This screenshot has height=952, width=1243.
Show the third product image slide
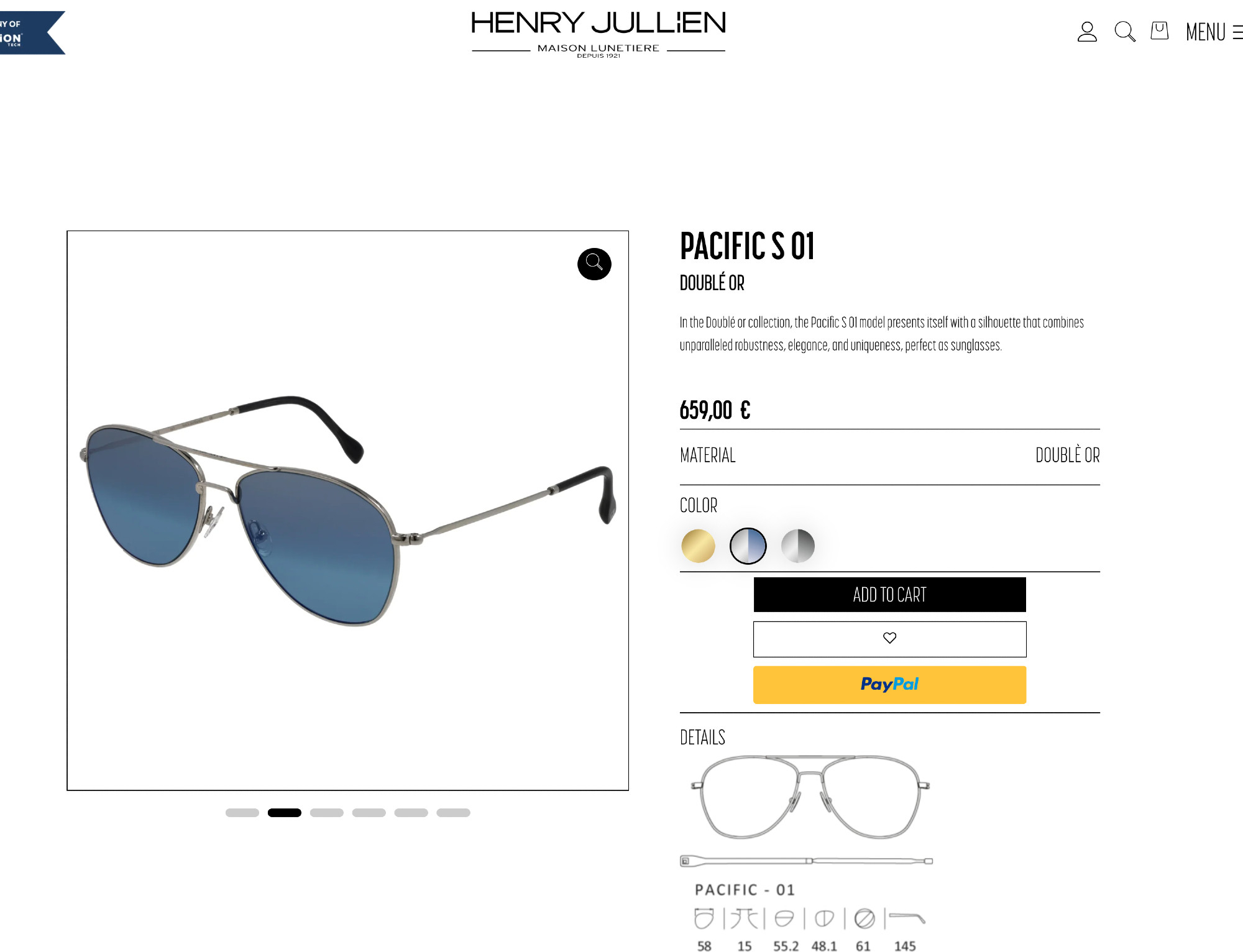point(327,813)
